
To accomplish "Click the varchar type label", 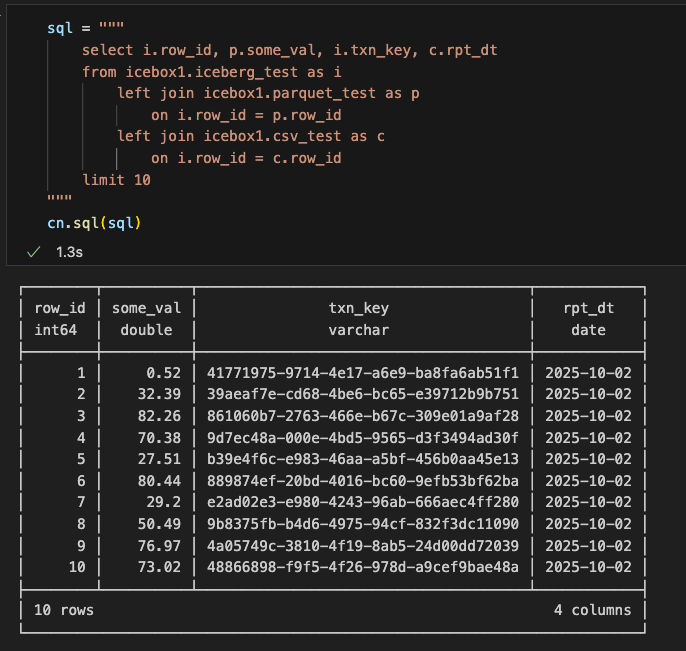I will pos(359,330).
